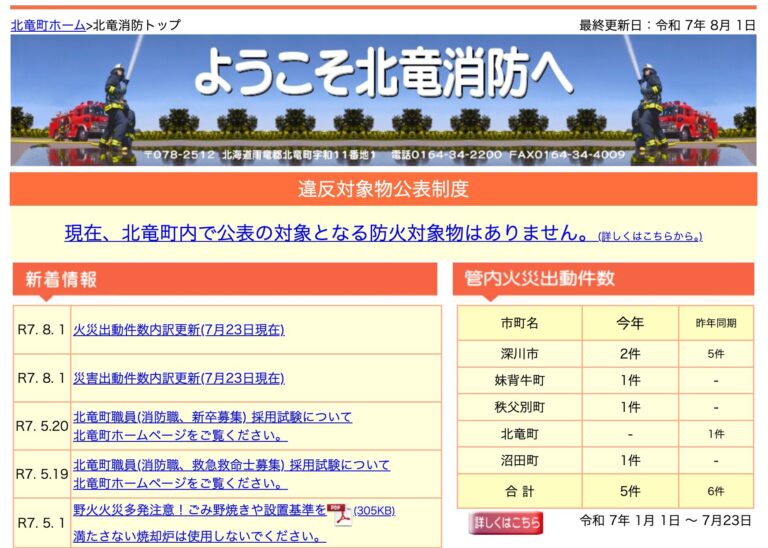Open 火災出動件数内訳更新(7月23日現在) news link

pyautogui.click(x=178, y=330)
